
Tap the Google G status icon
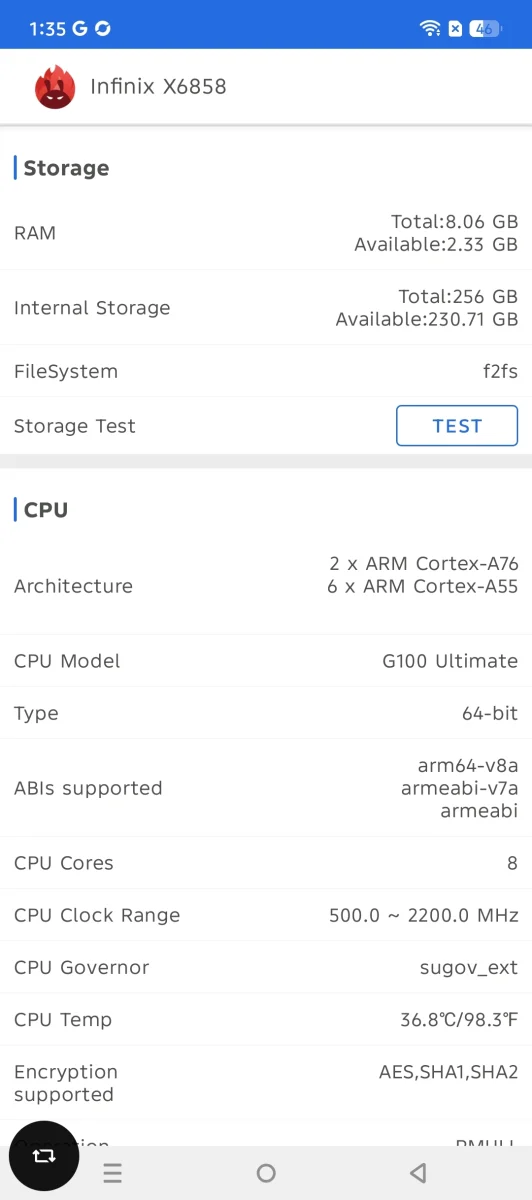[x=80, y=29]
